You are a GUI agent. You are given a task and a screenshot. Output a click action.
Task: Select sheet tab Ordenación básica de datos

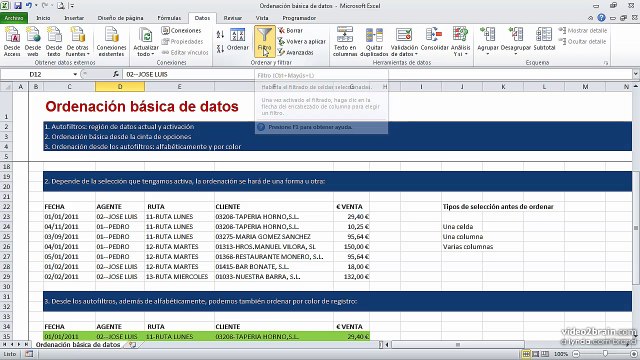78,344
